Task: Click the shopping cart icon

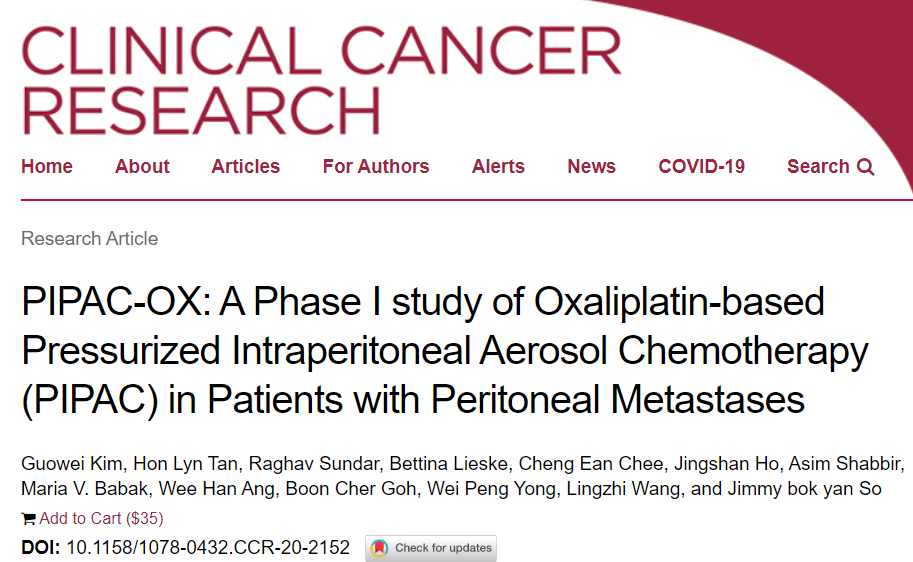Action: point(28,518)
